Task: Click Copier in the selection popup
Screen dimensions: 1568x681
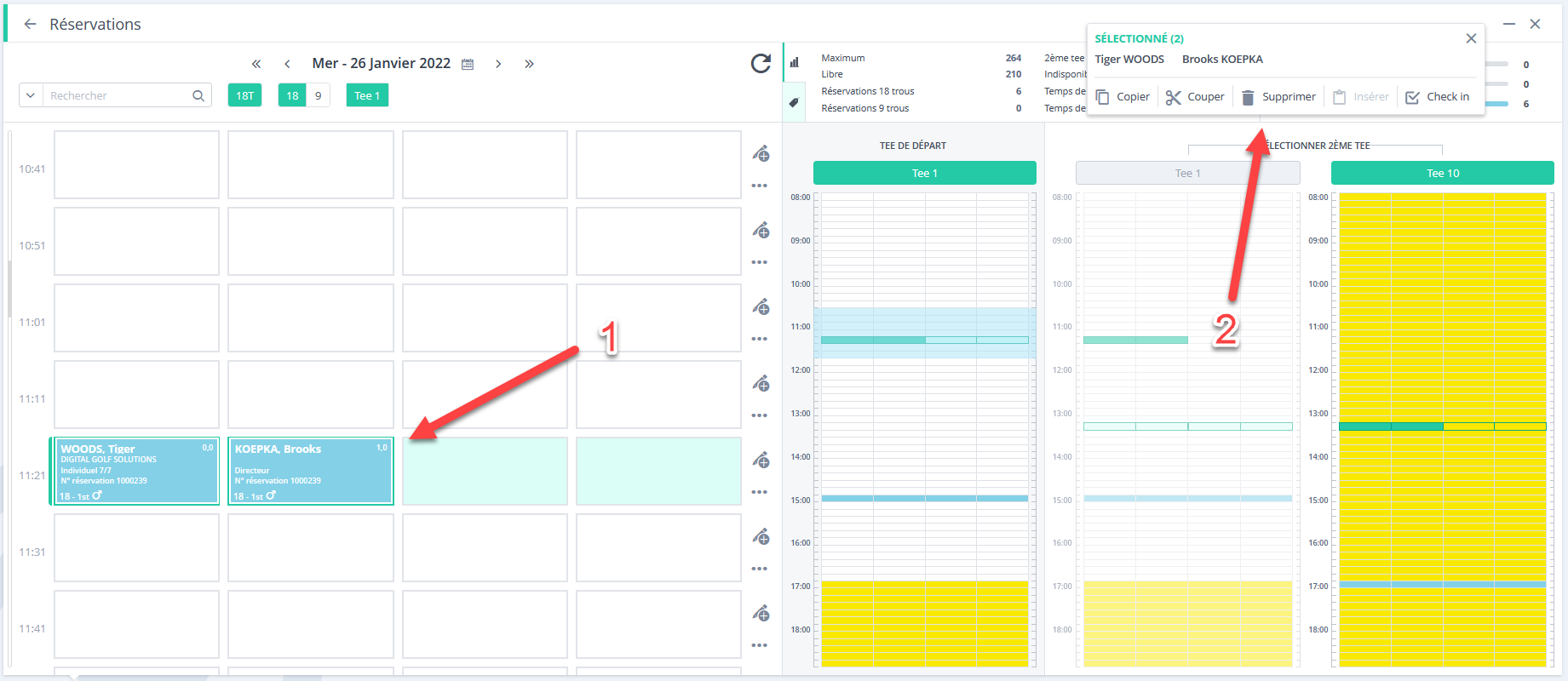Action: click(1123, 97)
